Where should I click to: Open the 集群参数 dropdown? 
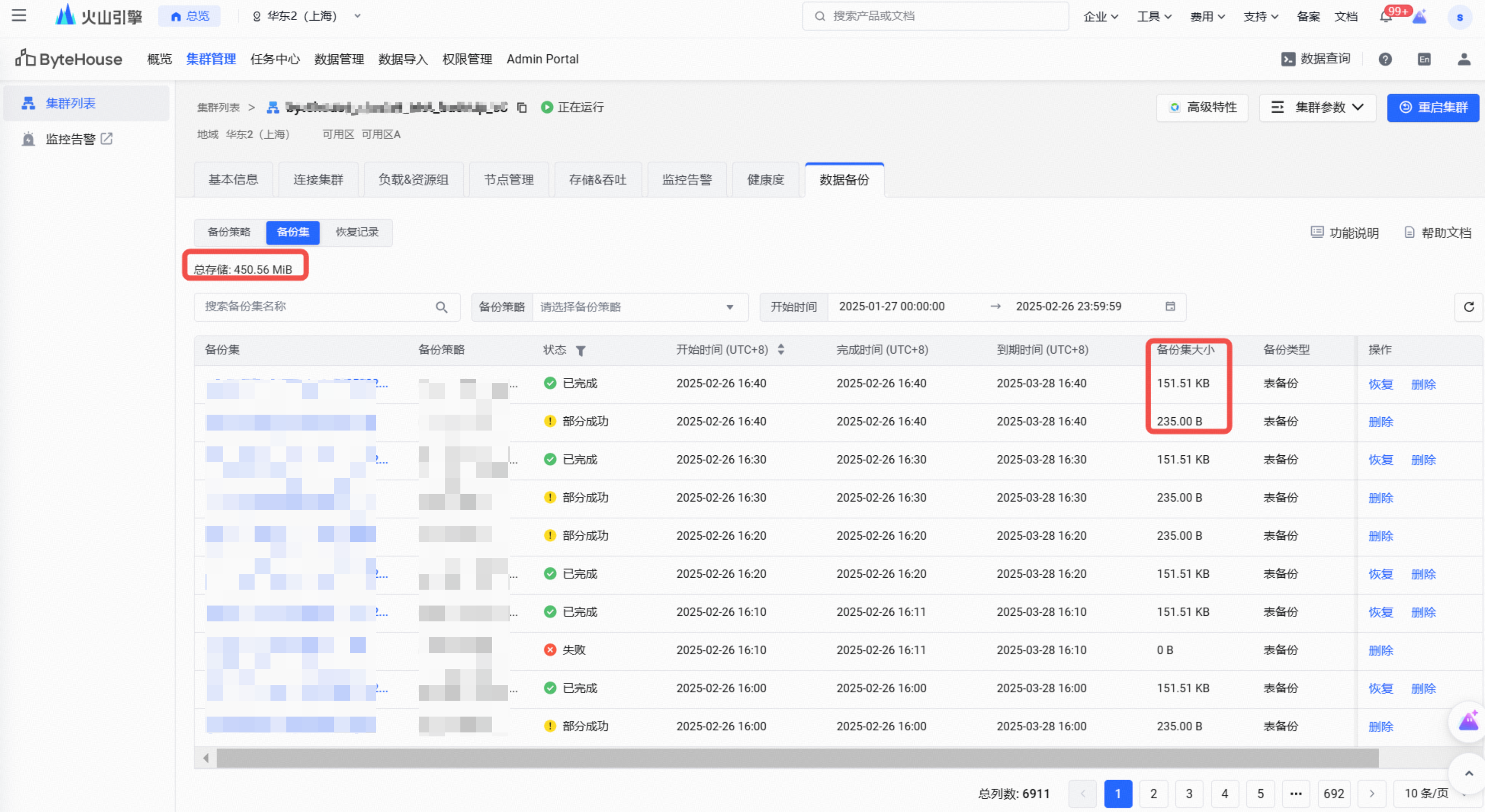click(x=1317, y=108)
